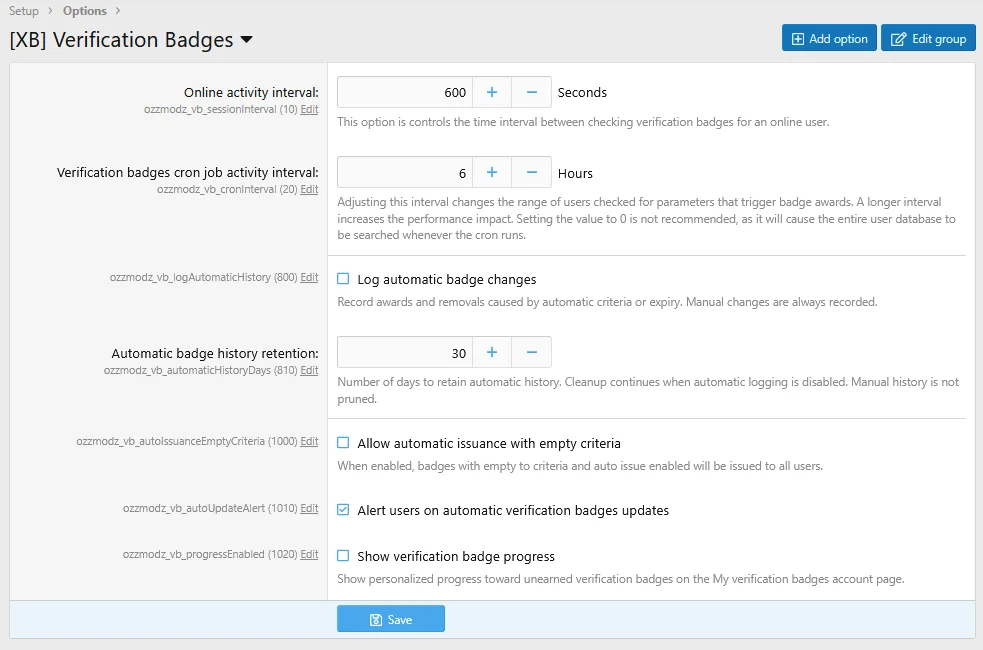This screenshot has width=983, height=650.
Task: Go to Setup in breadcrumb
Action: pos(24,11)
